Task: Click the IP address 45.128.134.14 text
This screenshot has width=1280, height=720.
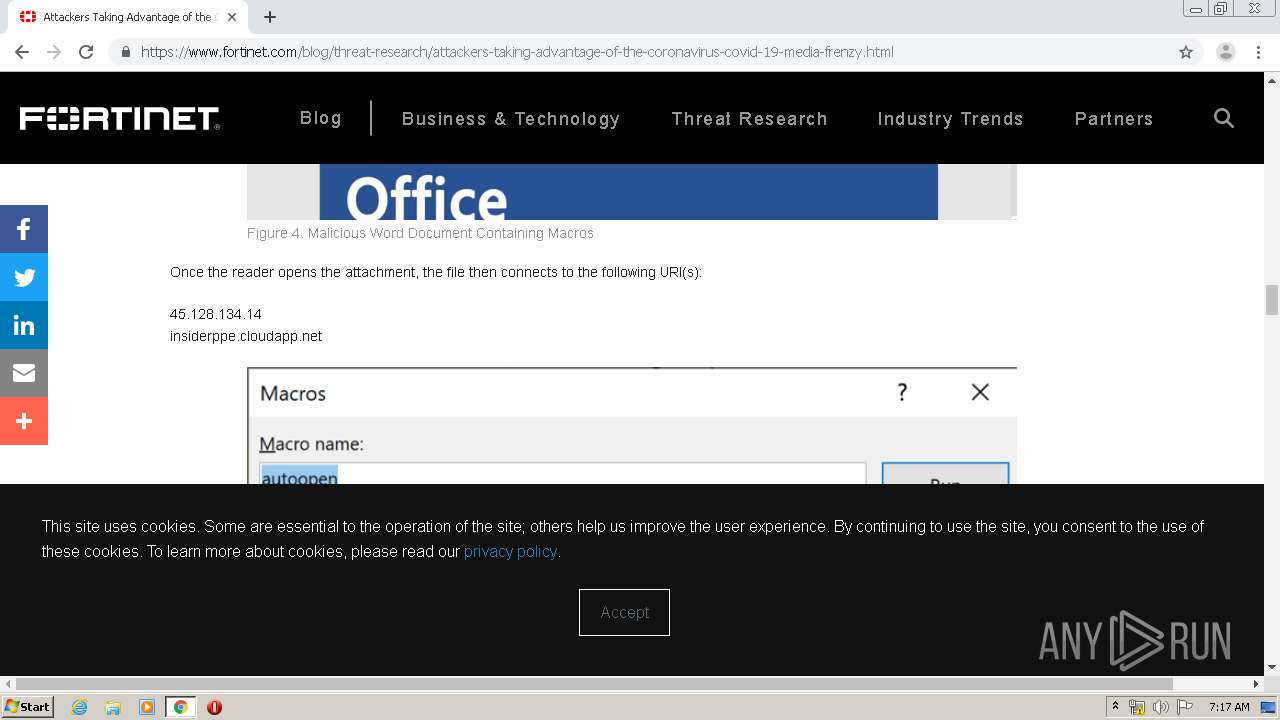Action: [216, 314]
